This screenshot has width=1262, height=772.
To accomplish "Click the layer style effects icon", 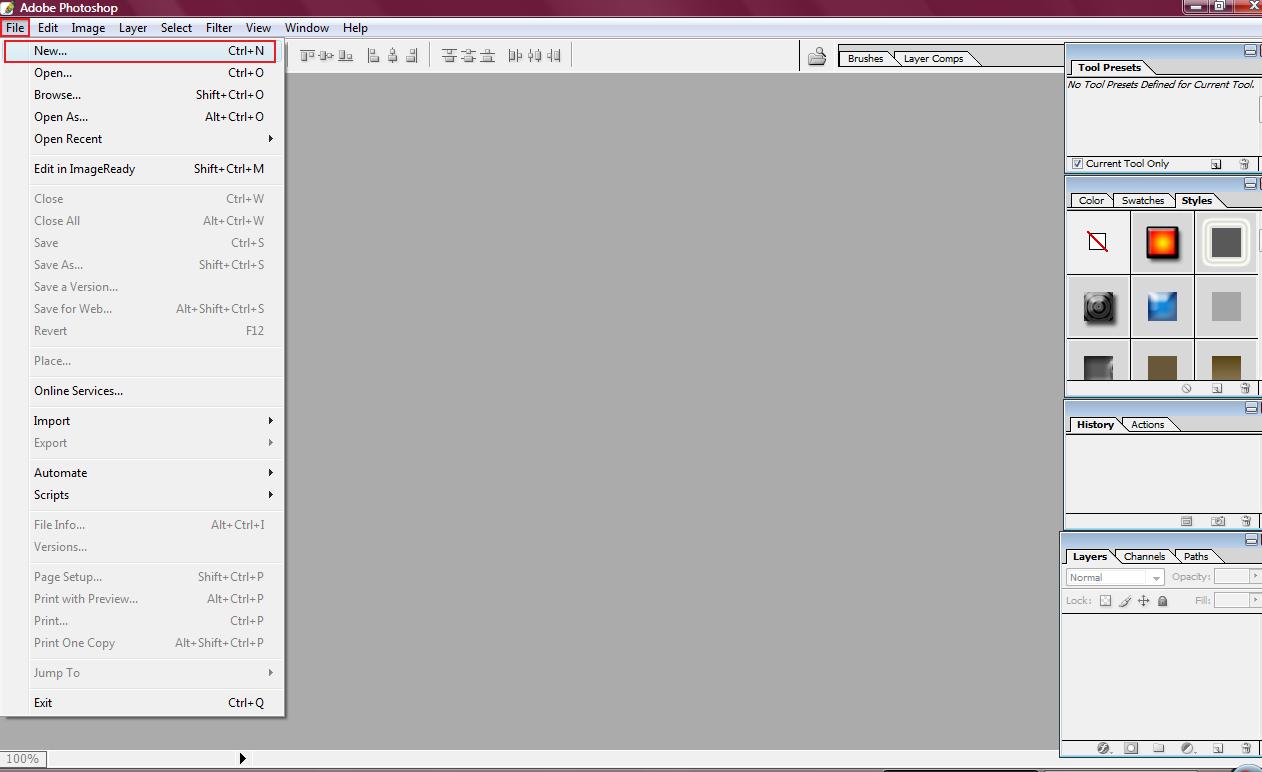I will point(1104,748).
